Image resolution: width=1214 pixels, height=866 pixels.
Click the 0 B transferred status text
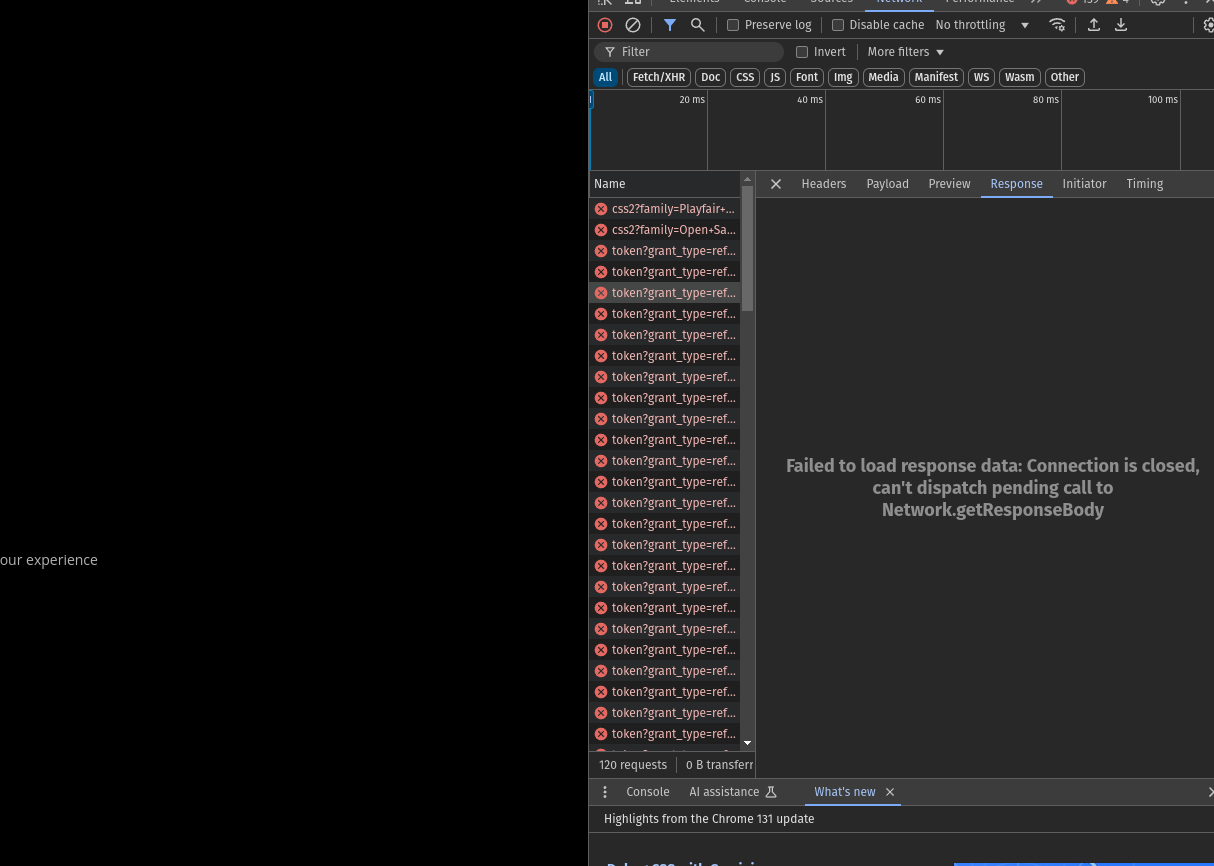tap(720, 765)
